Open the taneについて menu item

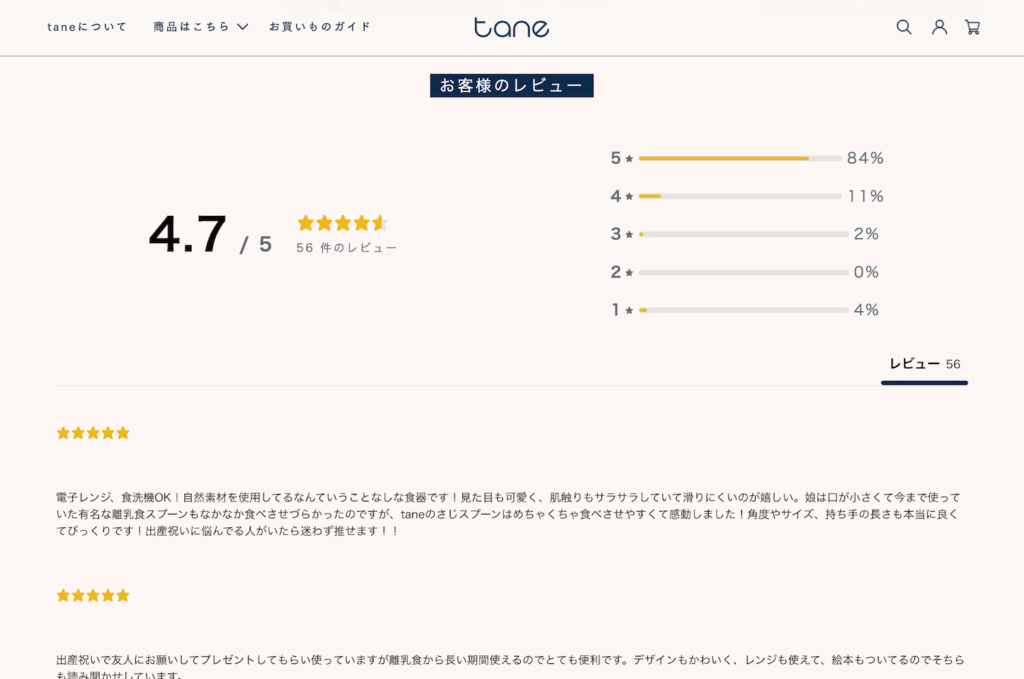coord(87,27)
